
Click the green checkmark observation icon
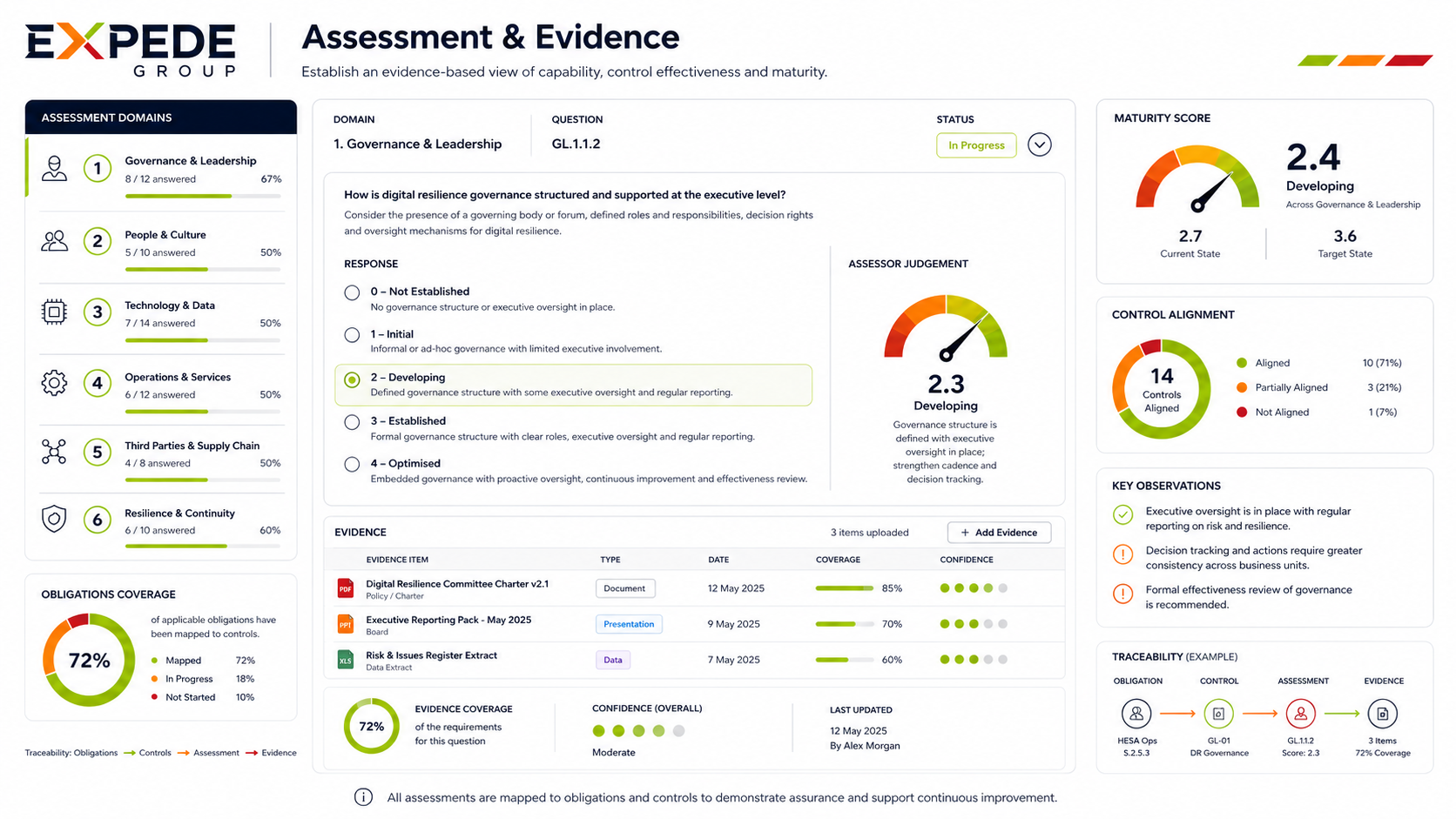tap(1123, 514)
